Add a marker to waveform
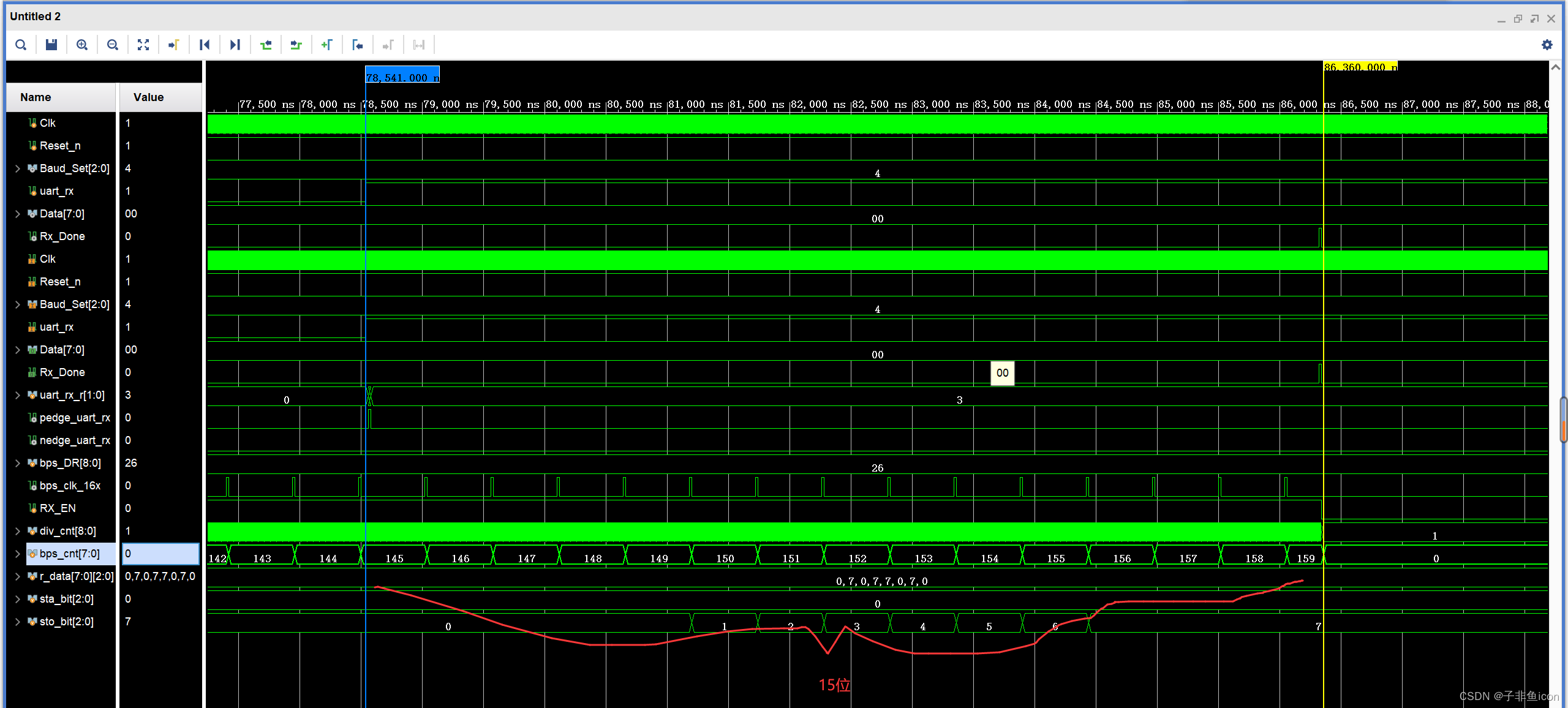Viewport: 1568px width, 708px height. [327, 45]
